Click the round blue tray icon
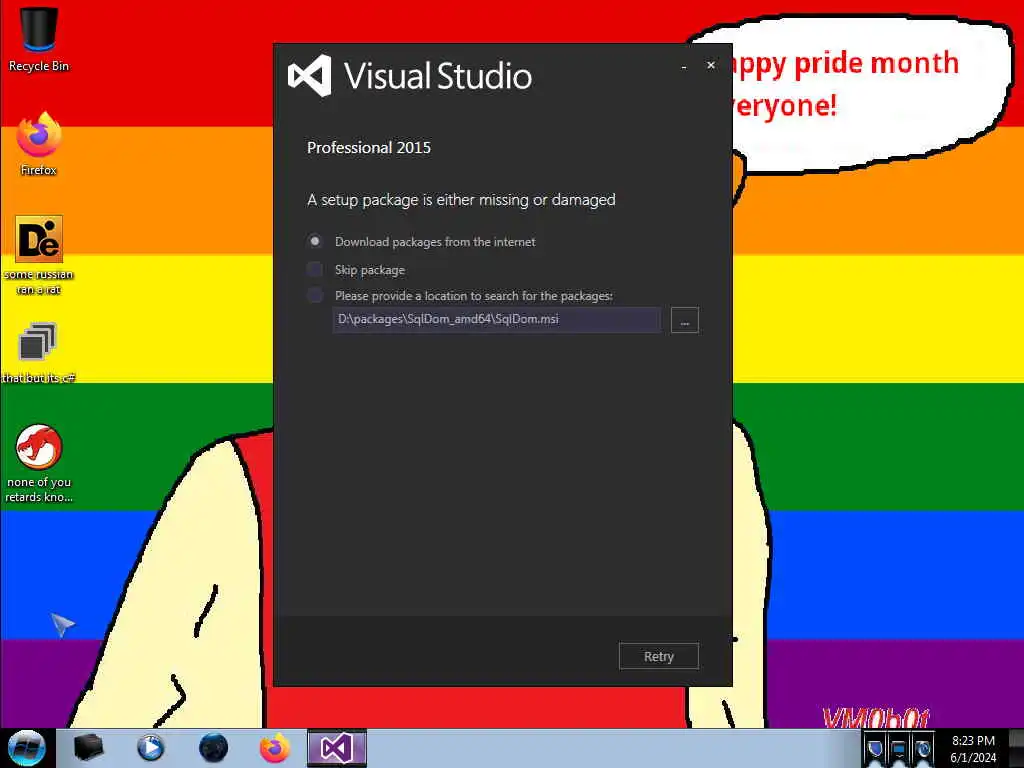Viewport: 1024px width, 768px height. (922, 749)
